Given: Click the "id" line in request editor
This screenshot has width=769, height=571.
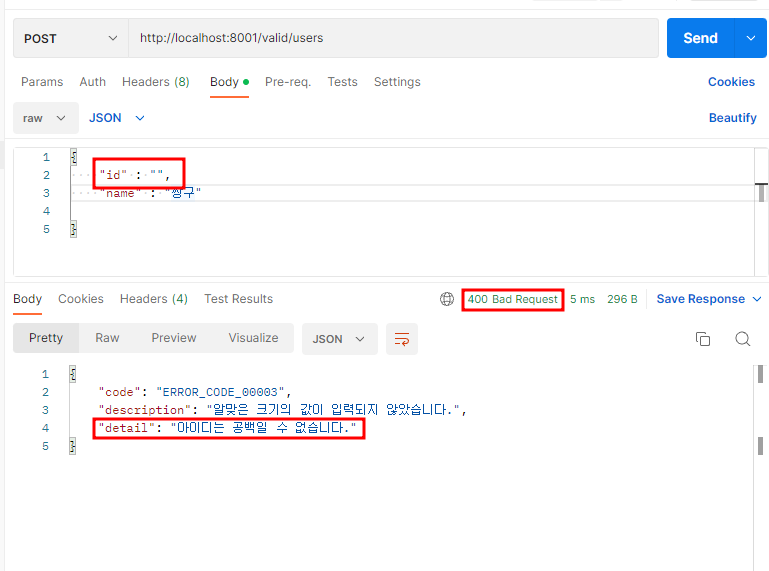Looking at the screenshot, I should click(134, 175).
